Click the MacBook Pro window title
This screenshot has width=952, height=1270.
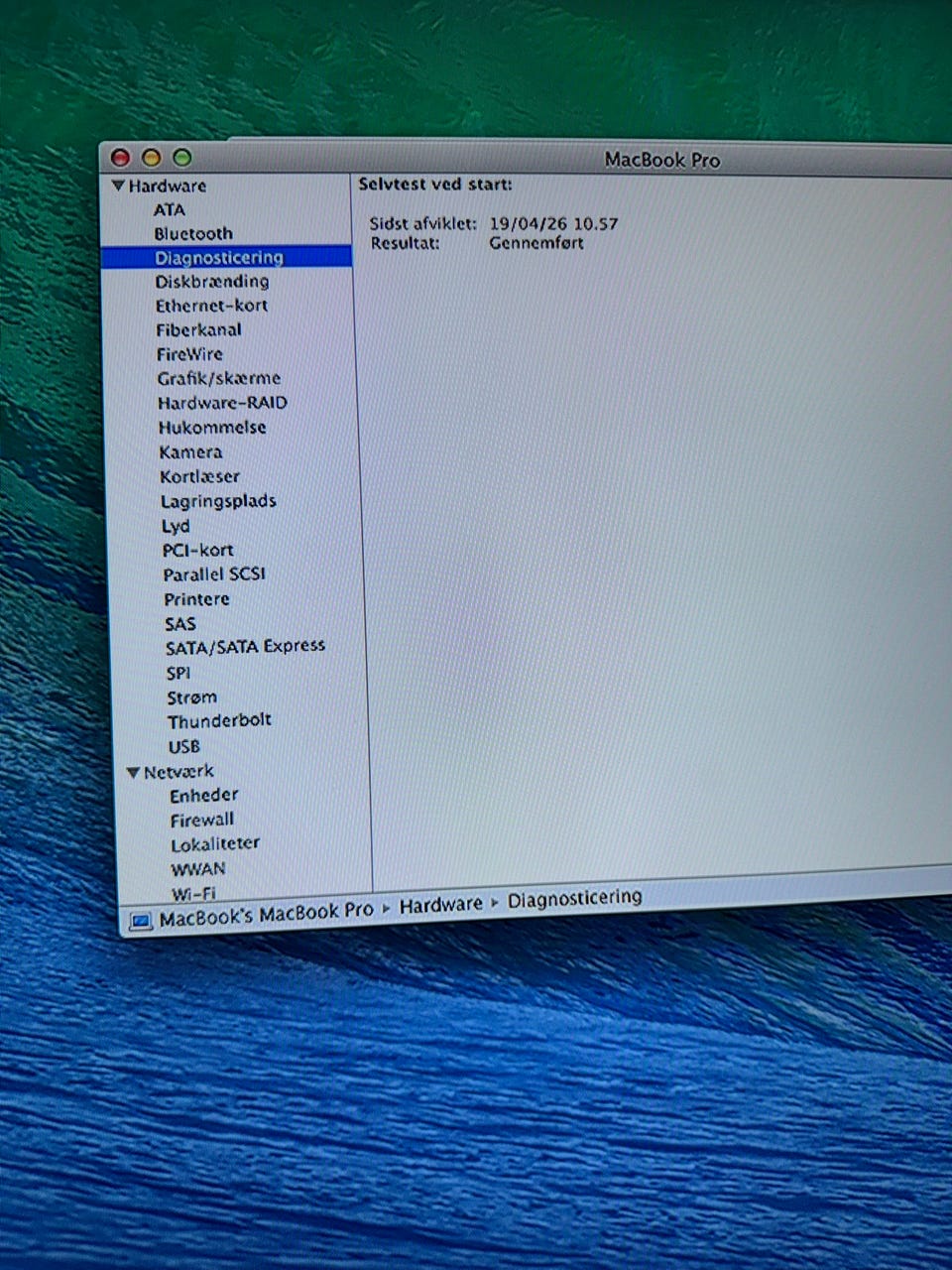(662, 160)
